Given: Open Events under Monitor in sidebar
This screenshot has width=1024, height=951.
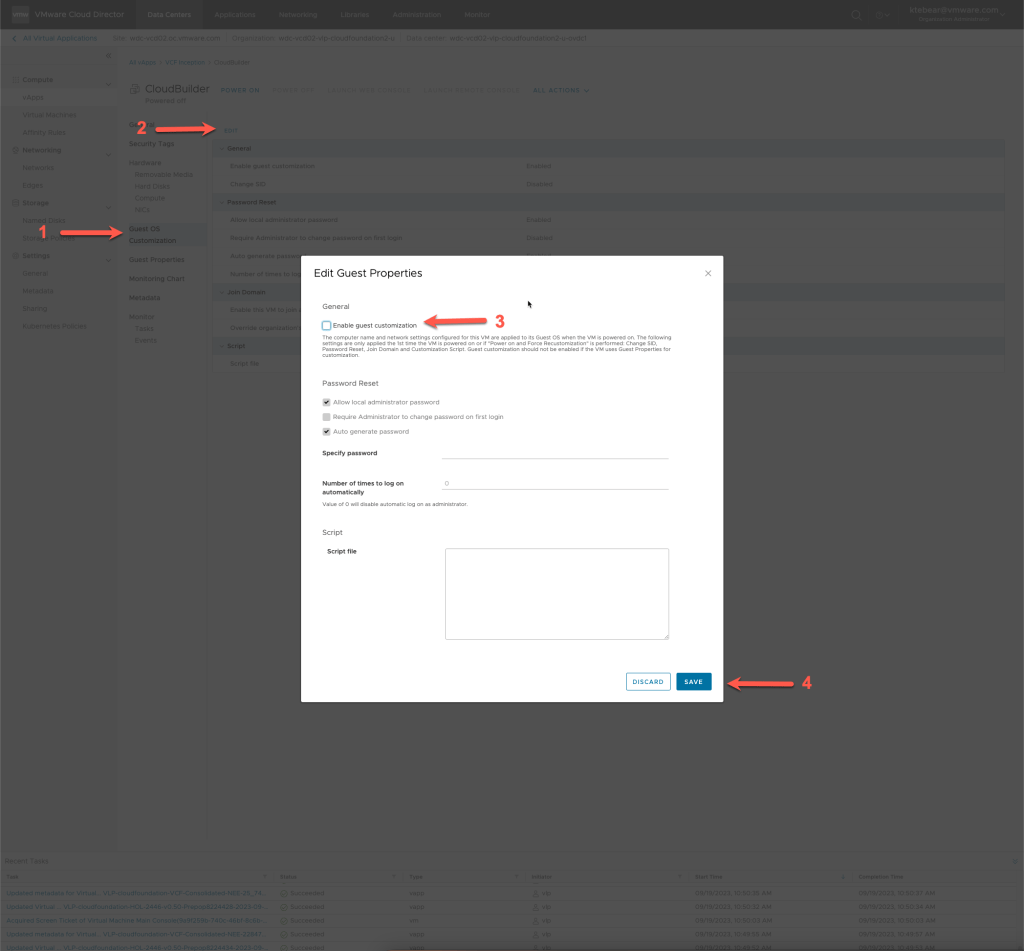Looking at the screenshot, I should pyautogui.click(x=146, y=341).
